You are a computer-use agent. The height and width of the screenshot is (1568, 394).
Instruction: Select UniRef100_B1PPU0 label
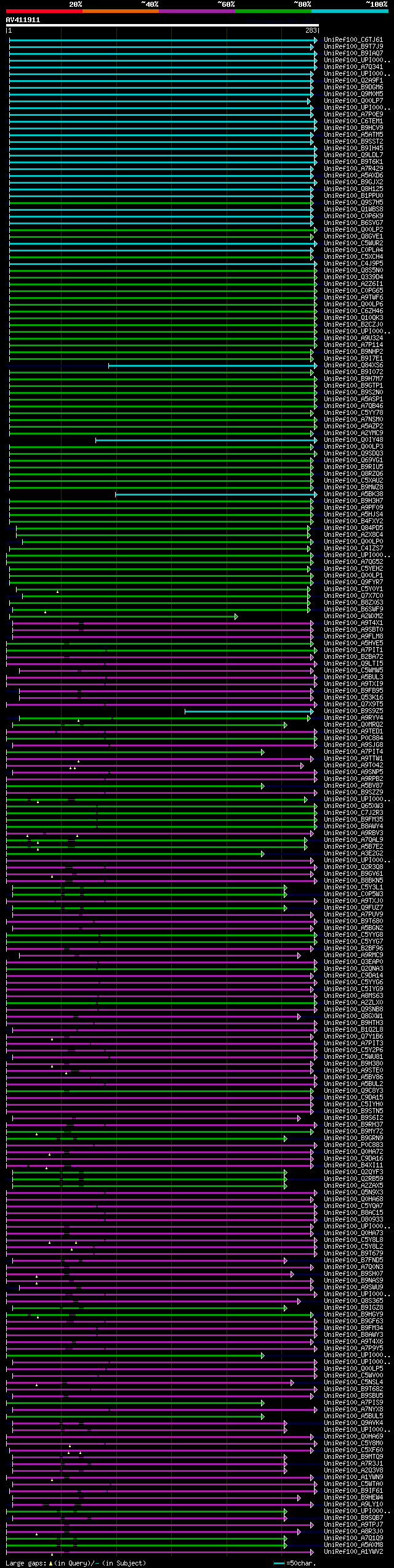click(x=353, y=196)
